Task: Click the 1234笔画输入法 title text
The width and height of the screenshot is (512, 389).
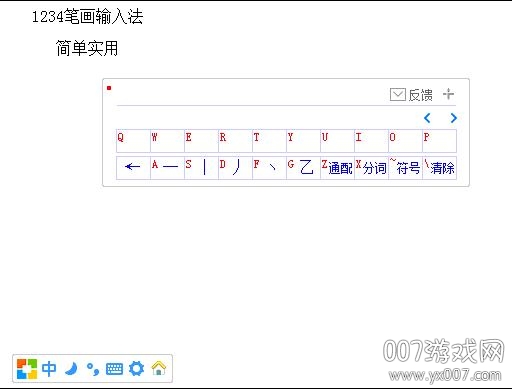Action: pos(87,17)
